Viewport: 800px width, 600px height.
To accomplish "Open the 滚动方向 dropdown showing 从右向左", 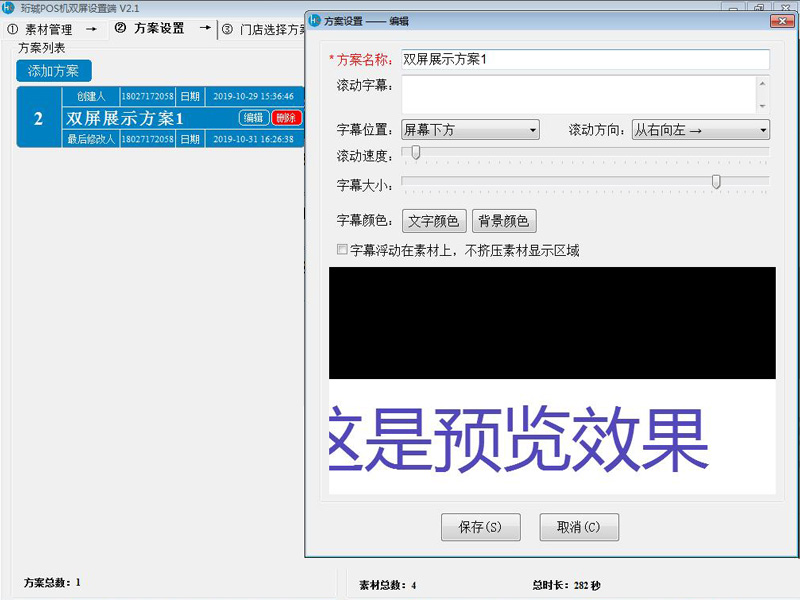I will click(701, 130).
